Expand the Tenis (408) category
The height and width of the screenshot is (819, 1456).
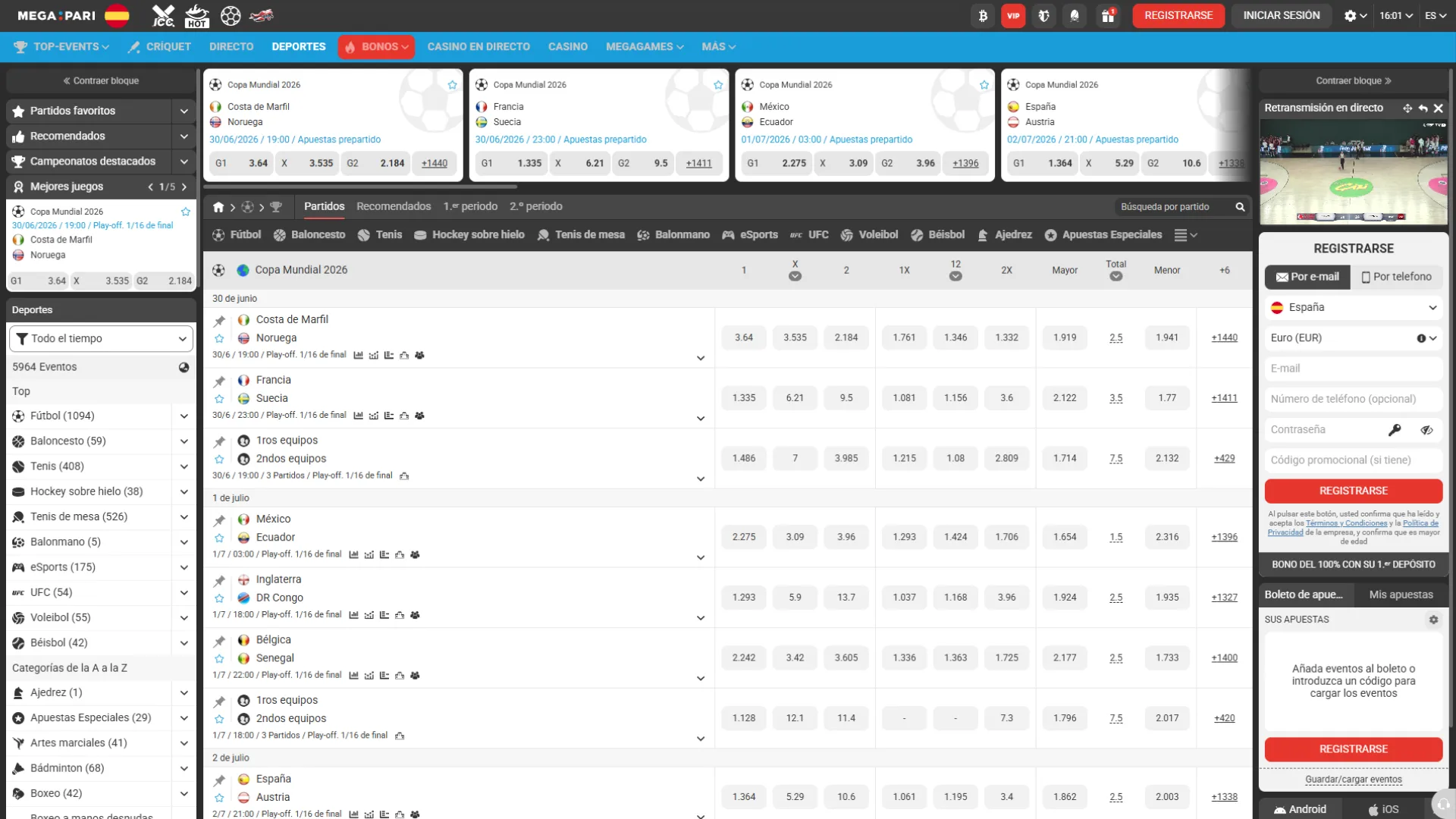point(184,466)
